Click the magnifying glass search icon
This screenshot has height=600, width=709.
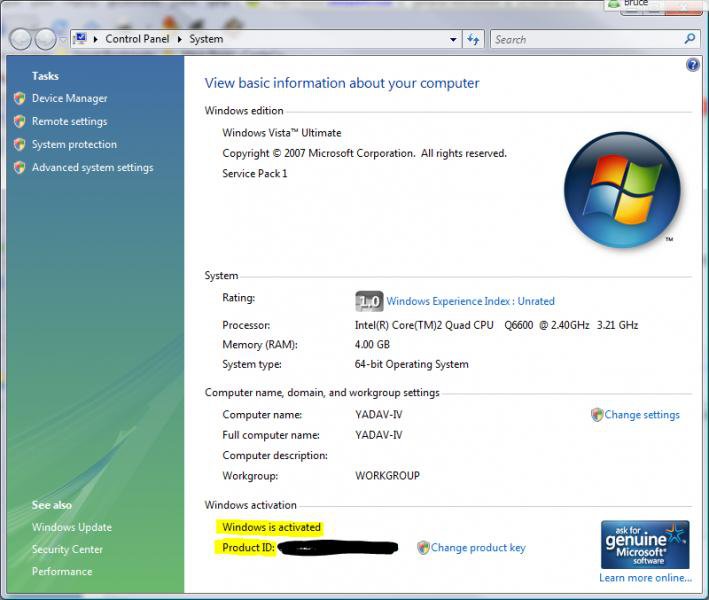[690, 39]
